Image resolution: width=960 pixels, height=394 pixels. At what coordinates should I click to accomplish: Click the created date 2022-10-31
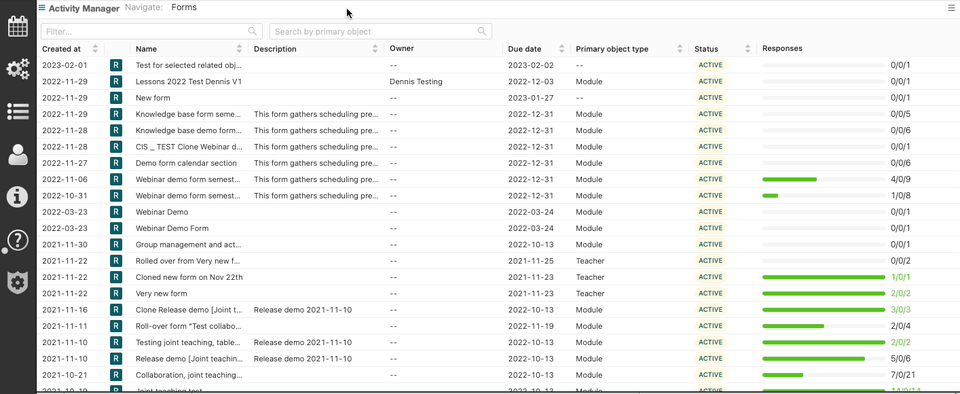pyautogui.click(x=65, y=196)
